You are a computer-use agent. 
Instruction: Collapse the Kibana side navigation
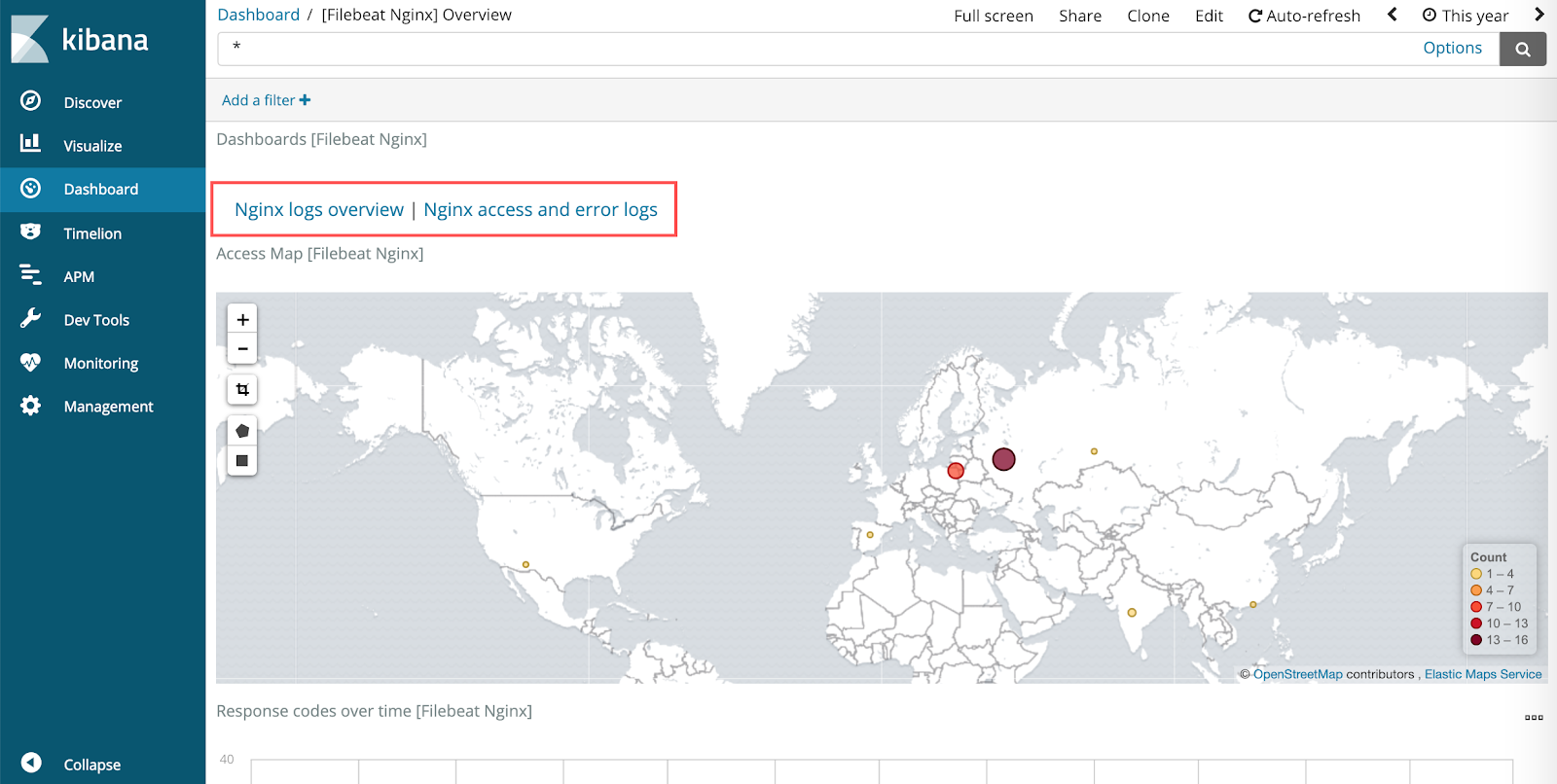[91, 765]
